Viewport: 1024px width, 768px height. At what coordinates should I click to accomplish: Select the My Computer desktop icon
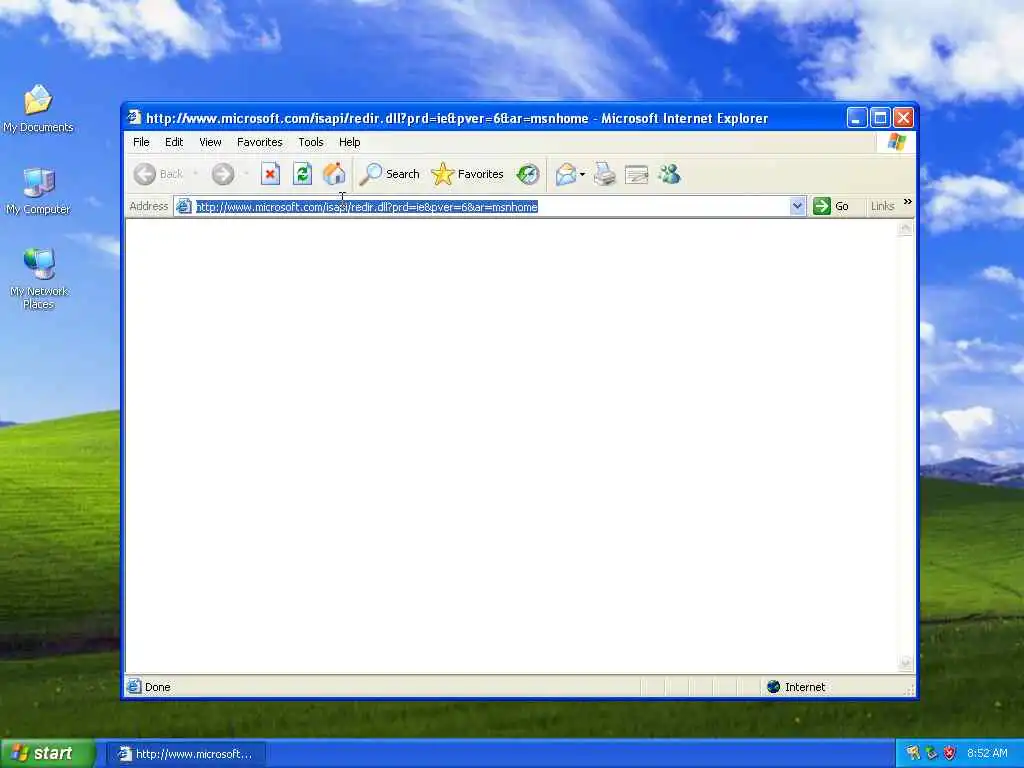tap(38, 191)
